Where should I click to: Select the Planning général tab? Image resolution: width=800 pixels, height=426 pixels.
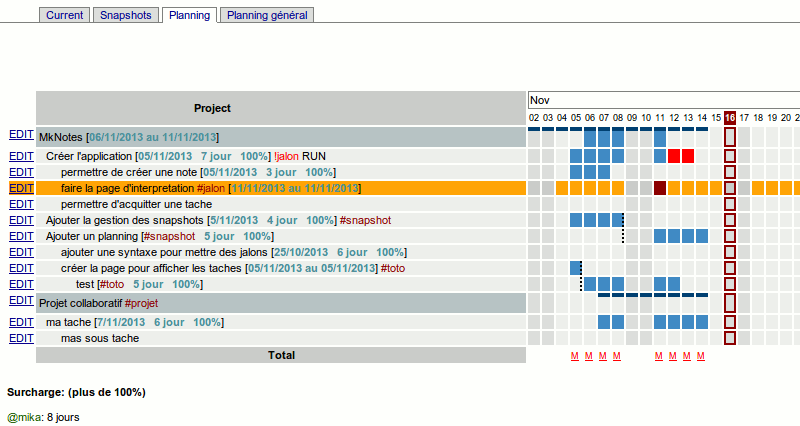pyautogui.click(x=267, y=15)
